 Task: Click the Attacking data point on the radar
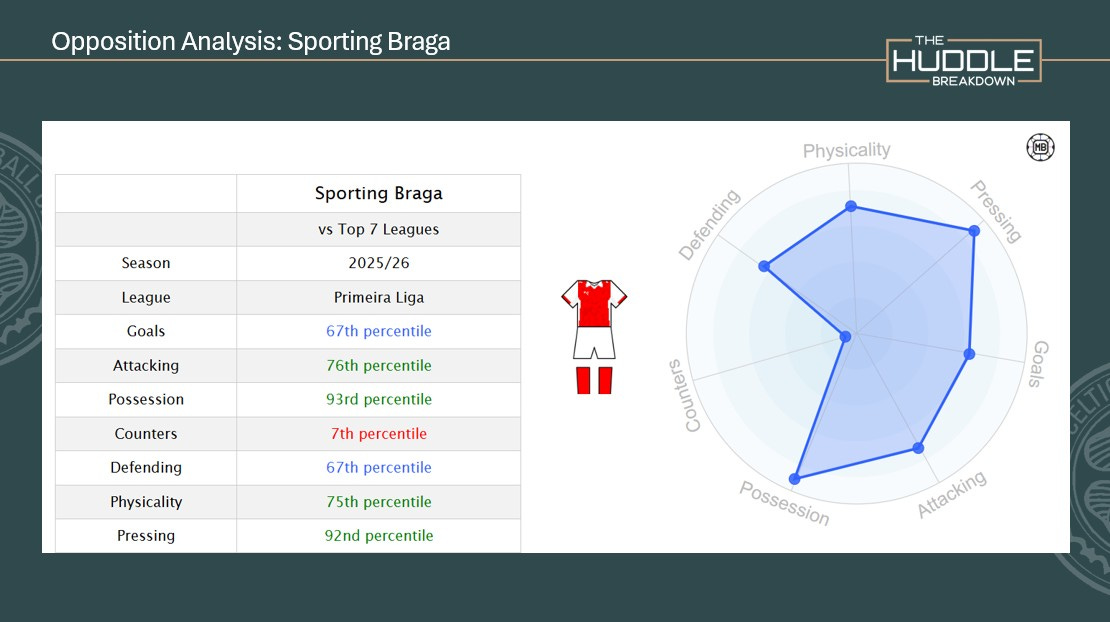(919, 448)
